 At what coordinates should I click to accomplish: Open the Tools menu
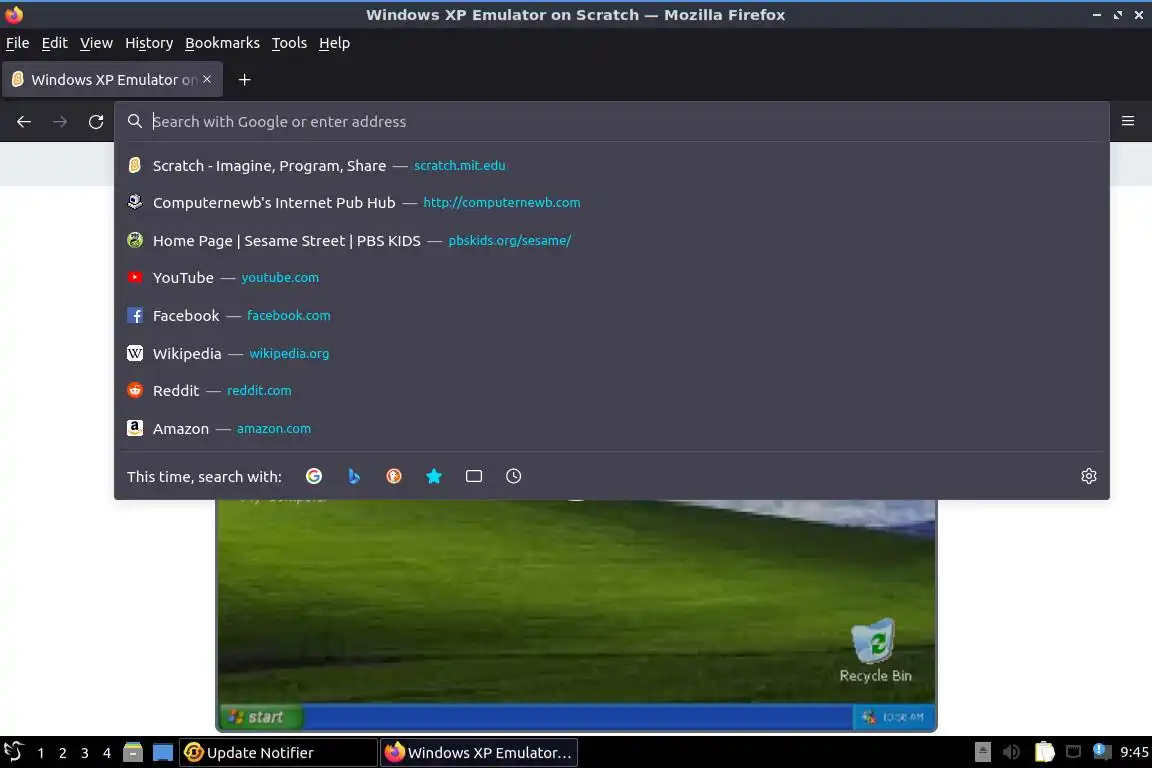(289, 43)
